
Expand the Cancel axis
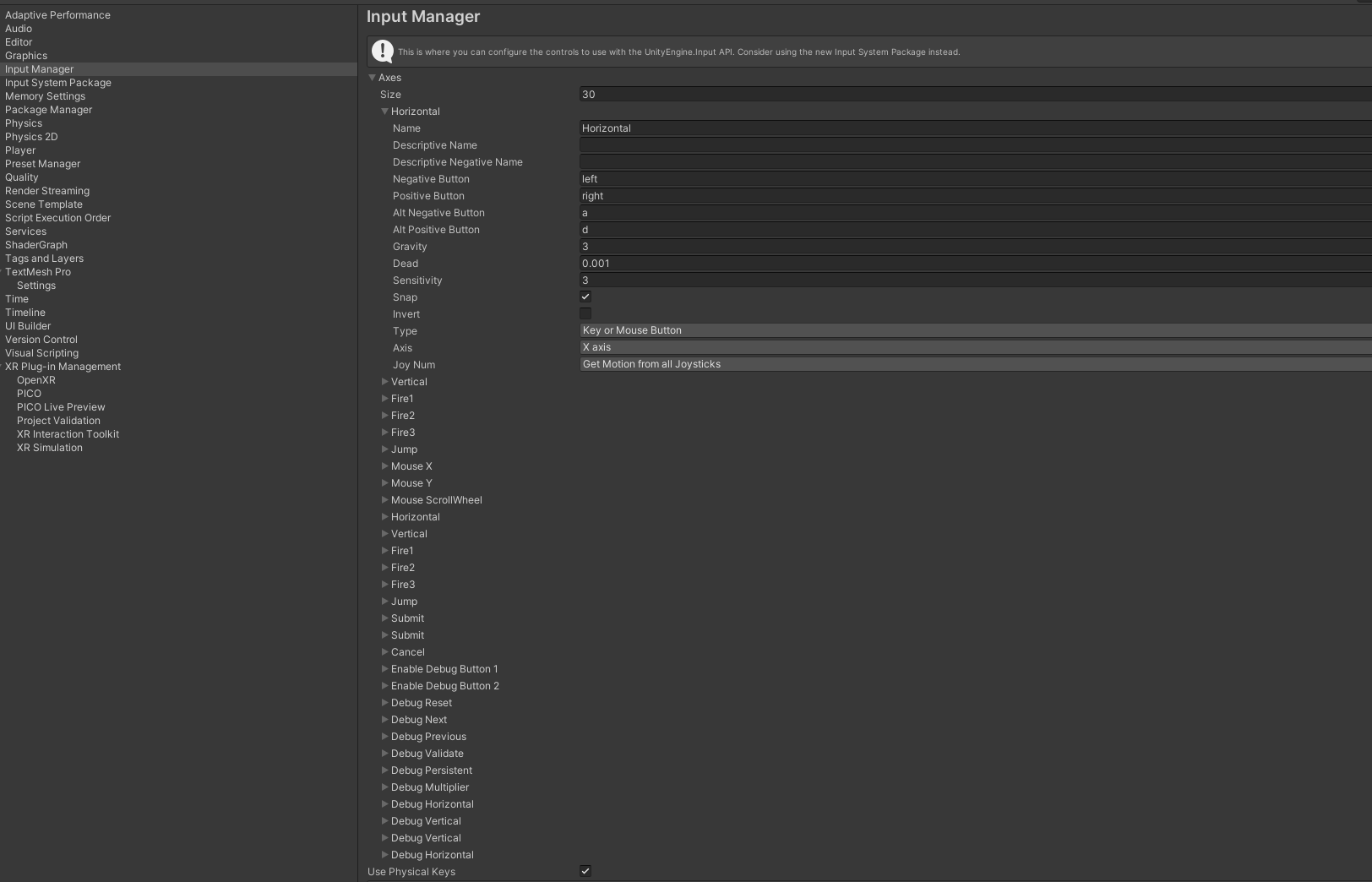point(384,652)
